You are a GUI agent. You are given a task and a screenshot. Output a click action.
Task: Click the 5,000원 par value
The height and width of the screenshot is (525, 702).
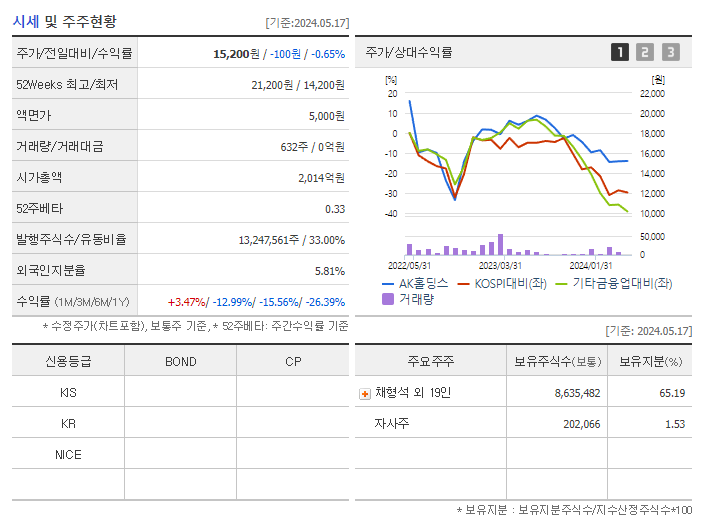(327, 116)
